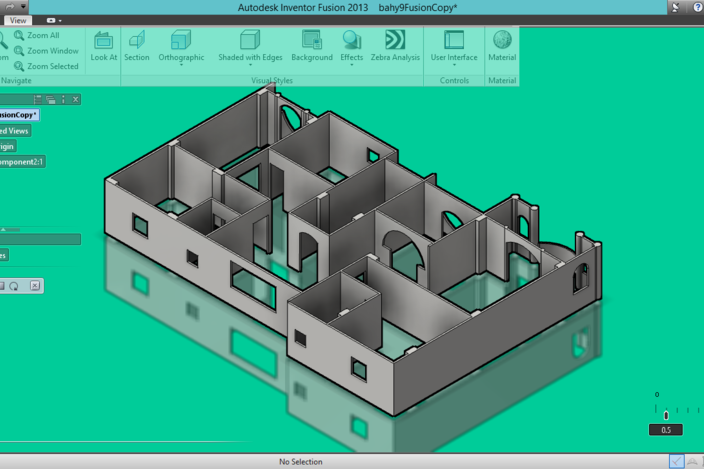704x469 pixels.
Task: Click the square icon in mini toolbar
Action: click(2, 286)
